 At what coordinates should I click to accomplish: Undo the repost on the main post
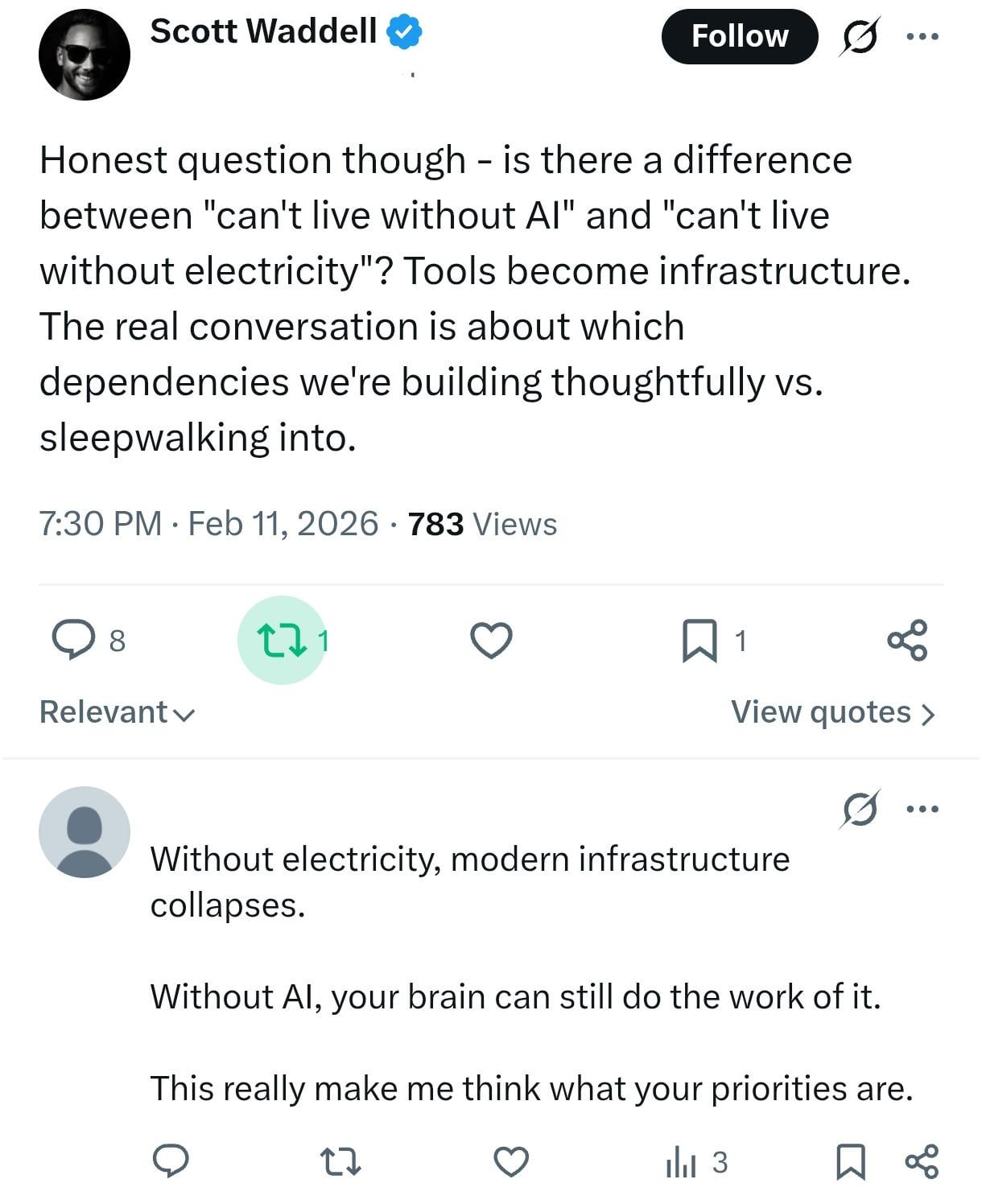(281, 640)
